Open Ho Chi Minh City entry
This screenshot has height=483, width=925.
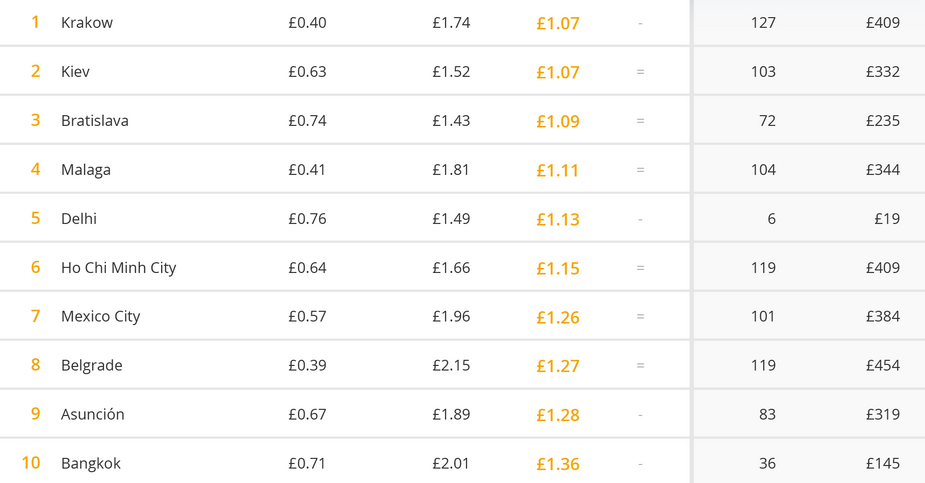point(118,268)
